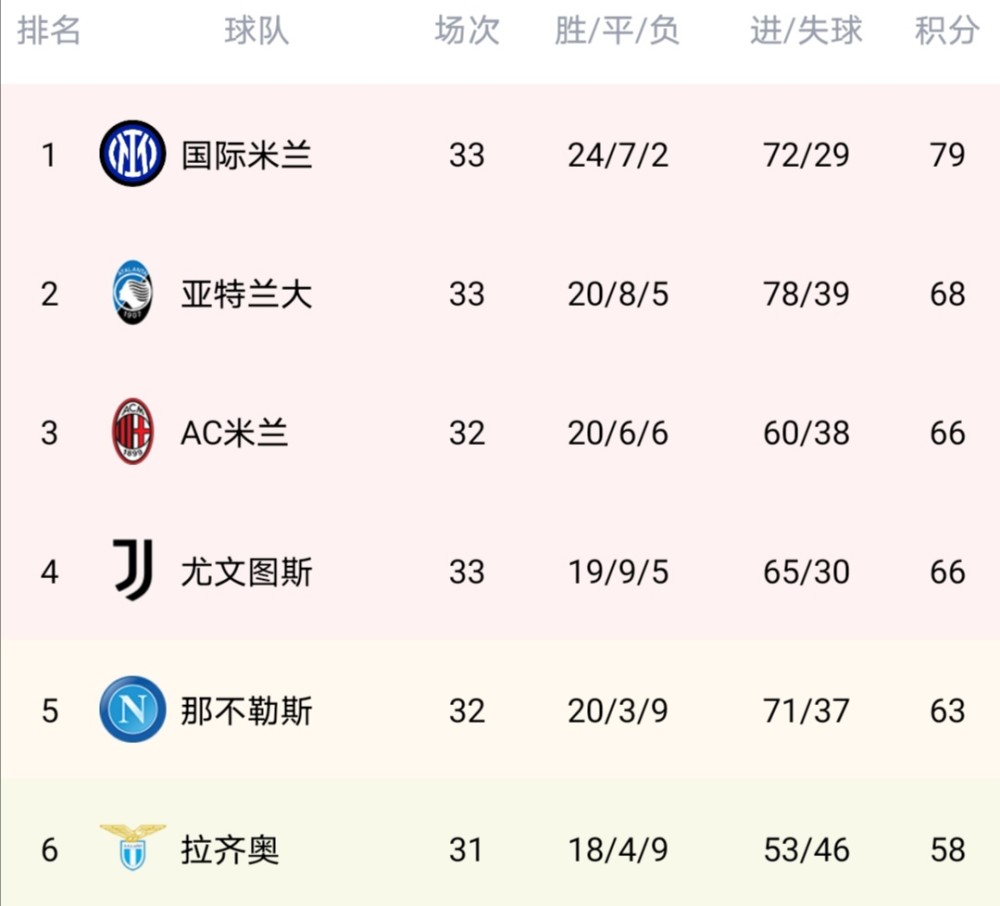Click the AC Milan club crest
Screen dimensions: 1000x906
pyautogui.click(x=133, y=432)
